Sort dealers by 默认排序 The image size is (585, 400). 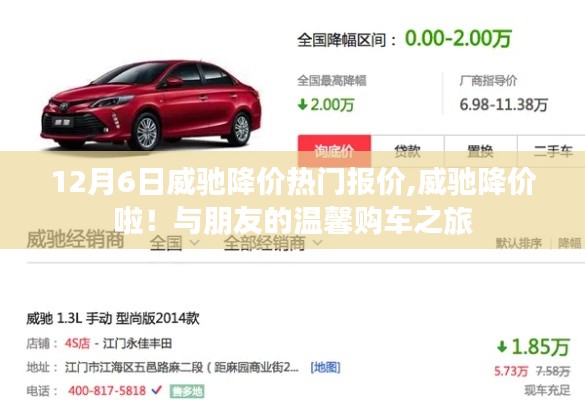coord(519,243)
